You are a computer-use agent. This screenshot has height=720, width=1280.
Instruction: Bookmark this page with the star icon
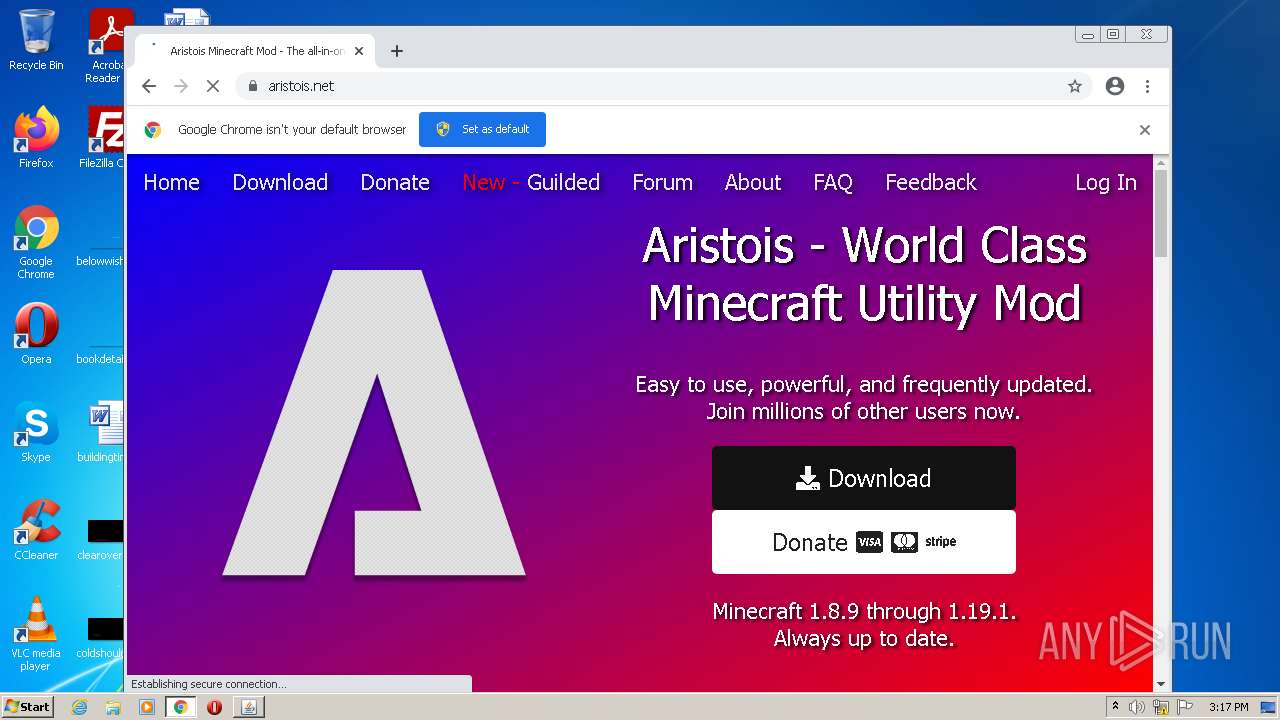(1075, 86)
